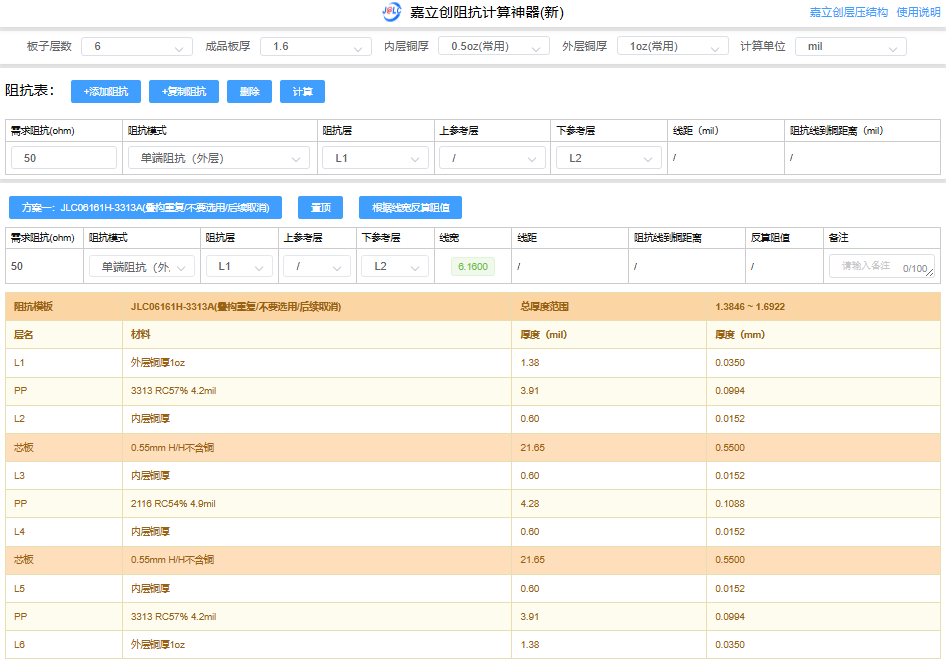Click the 删除 button

[249, 92]
